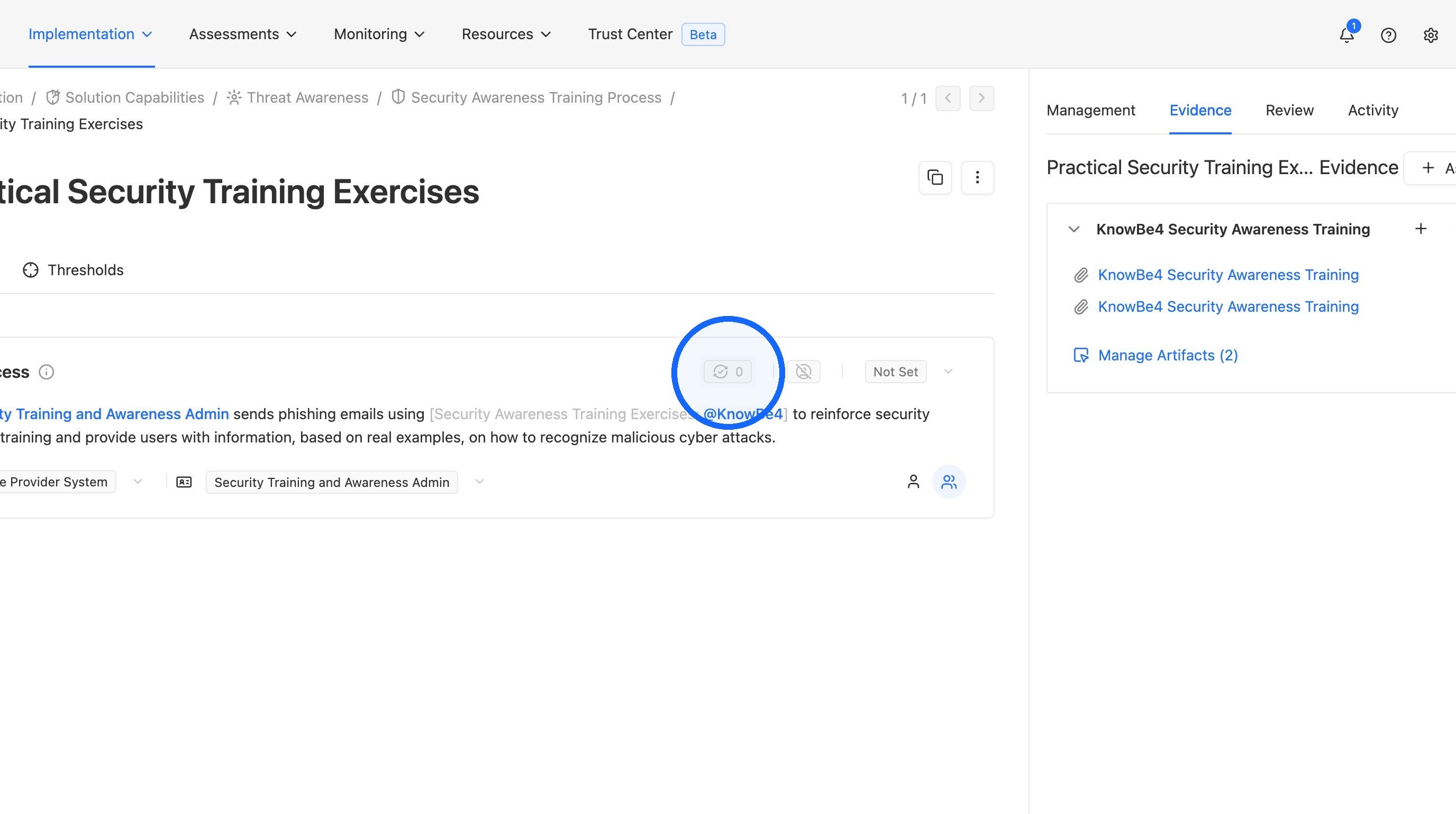1456x814 pixels.
Task: Open the Implementation menu
Action: pos(90,34)
